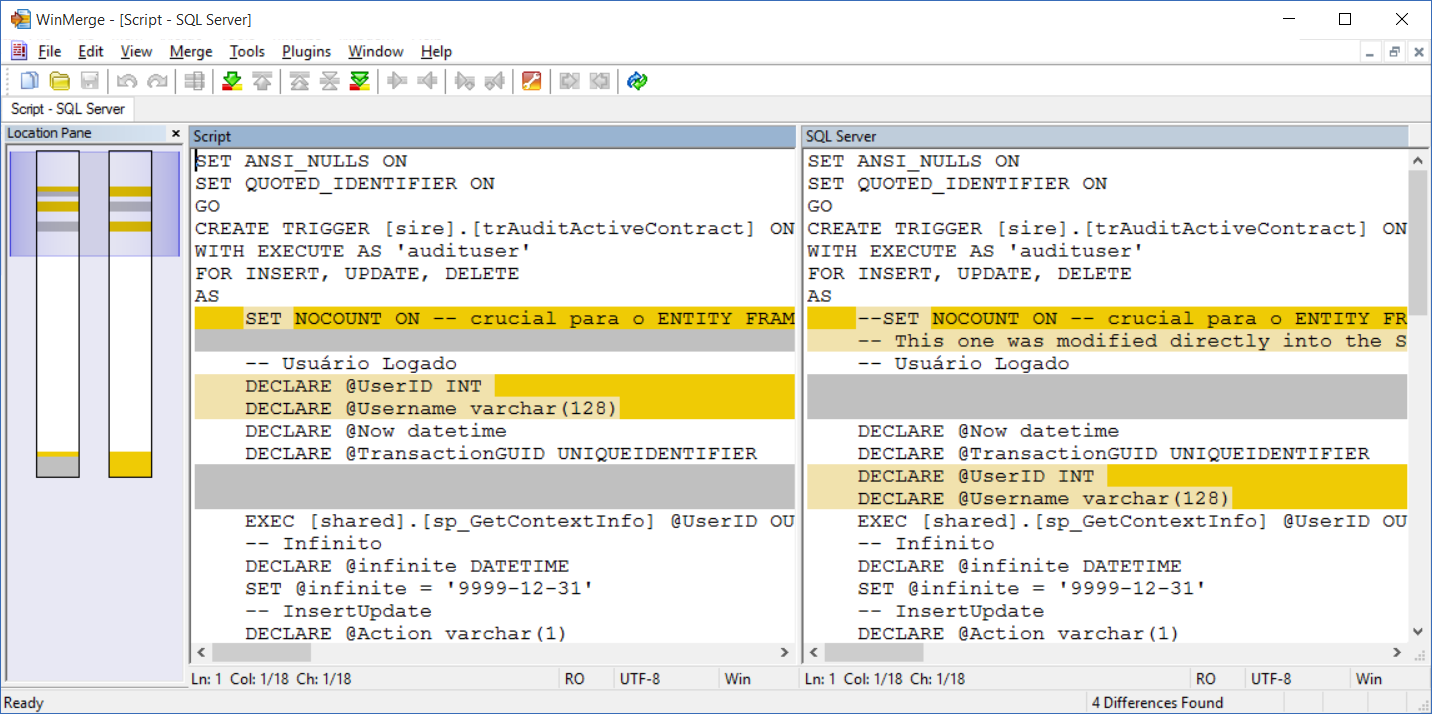The width and height of the screenshot is (1432, 714).
Task: Click the document icon beside File menu
Action: [x=18, y=51]
